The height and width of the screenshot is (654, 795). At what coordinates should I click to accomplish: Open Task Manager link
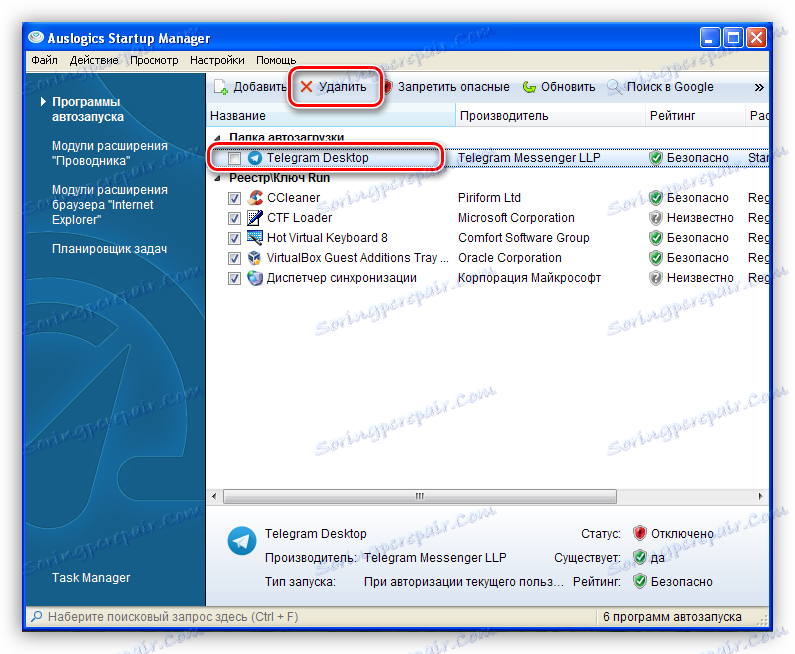[91, 577]
